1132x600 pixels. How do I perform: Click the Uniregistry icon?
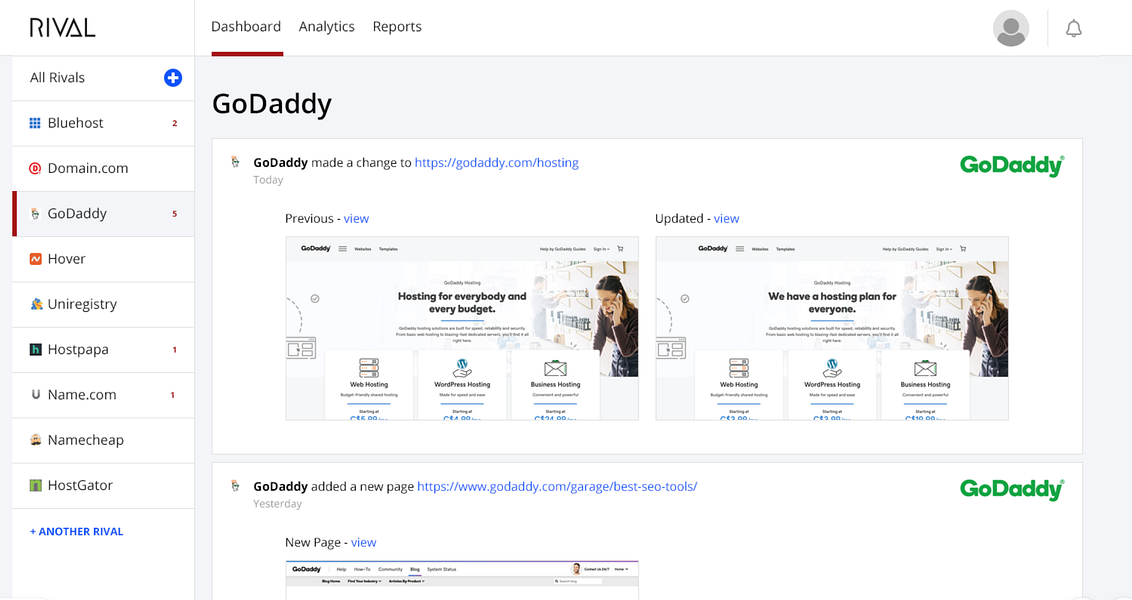[x=36, y=304]
